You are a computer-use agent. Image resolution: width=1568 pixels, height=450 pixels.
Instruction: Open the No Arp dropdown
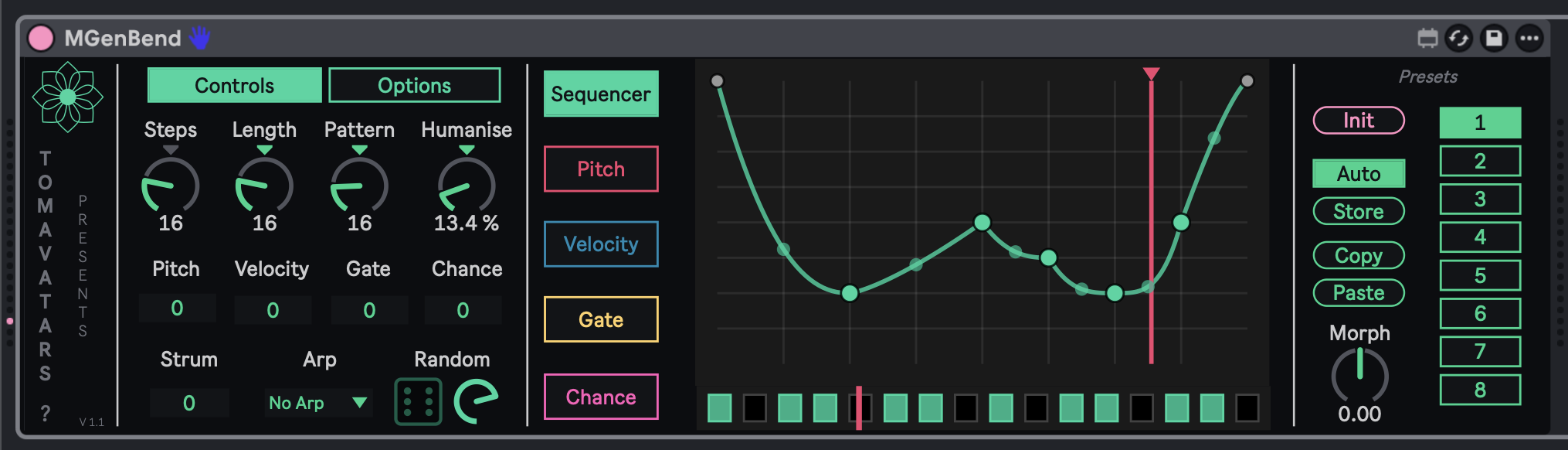point(317,403)
